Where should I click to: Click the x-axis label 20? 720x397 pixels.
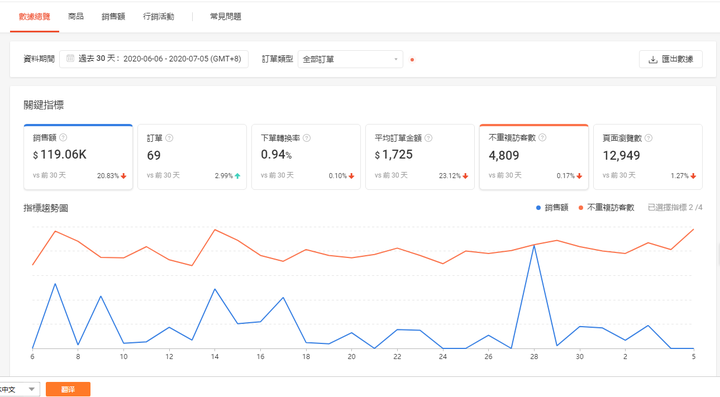pos(351,357)
